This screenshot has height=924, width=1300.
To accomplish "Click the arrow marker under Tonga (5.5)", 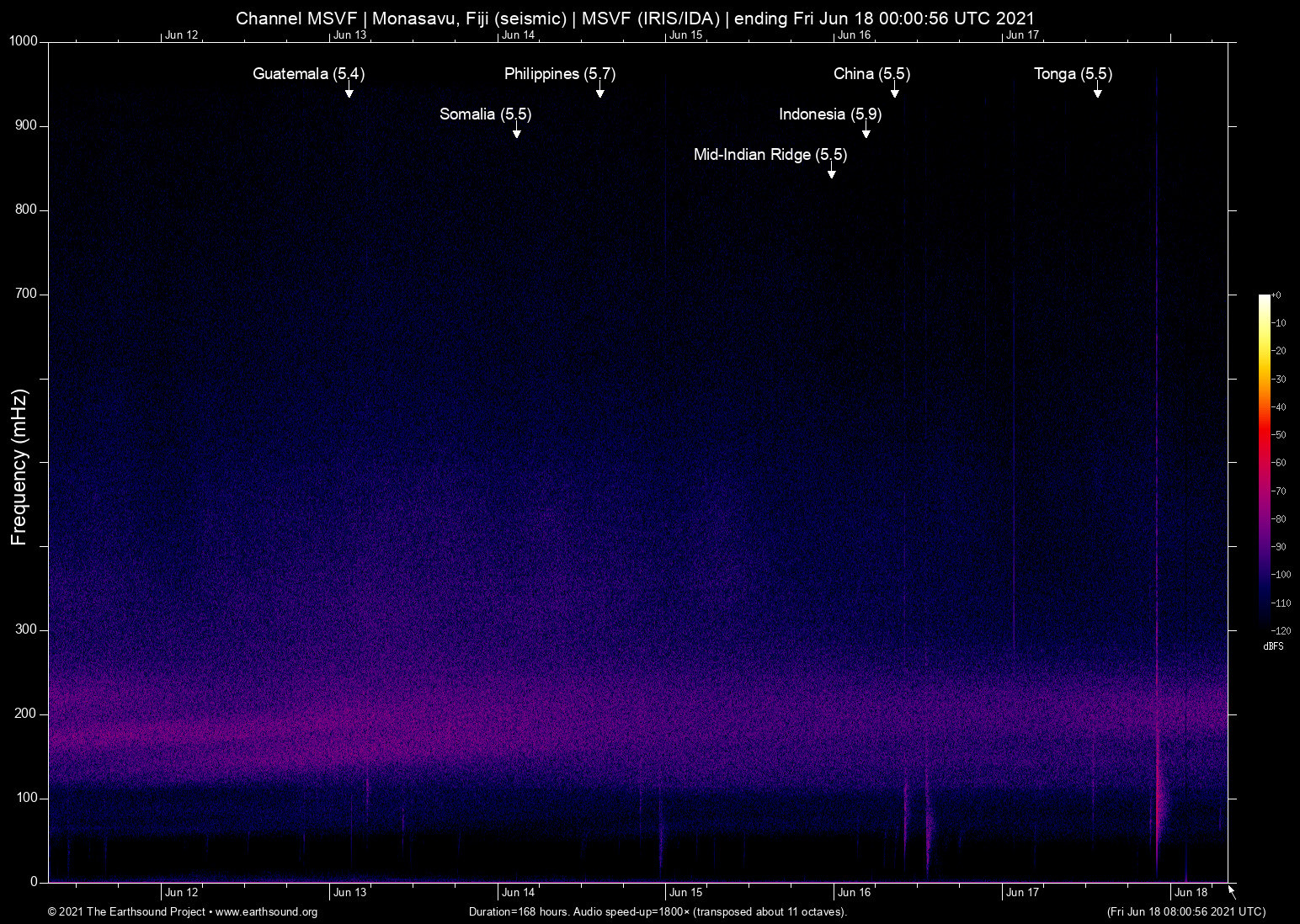I will point(1097,92).
